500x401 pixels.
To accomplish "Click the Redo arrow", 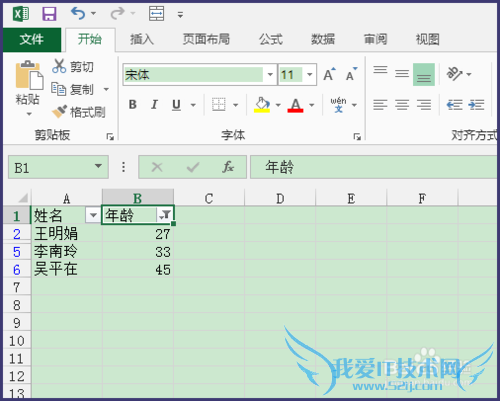I will (117, 14).
